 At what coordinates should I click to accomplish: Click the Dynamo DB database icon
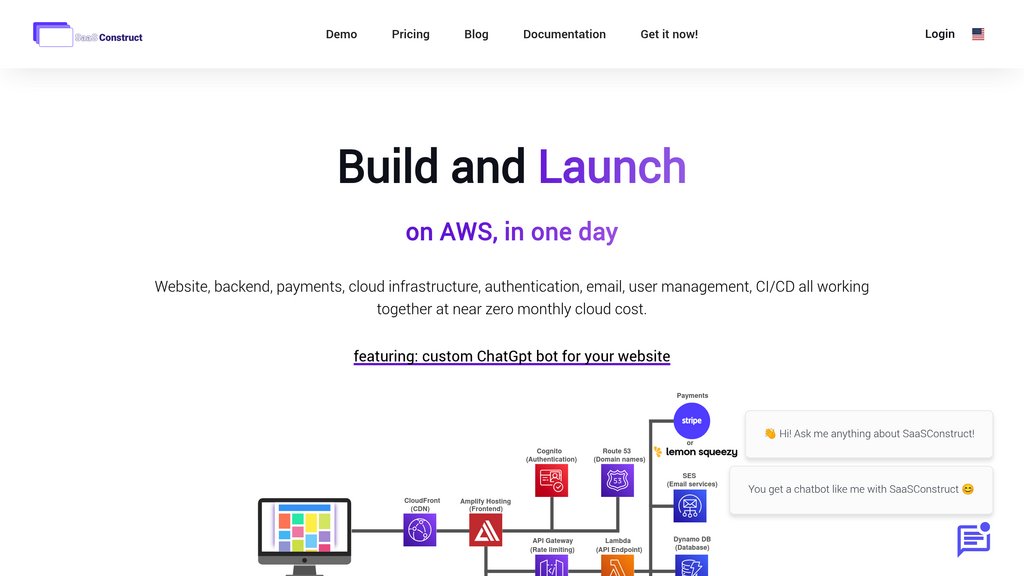[691, 566]
